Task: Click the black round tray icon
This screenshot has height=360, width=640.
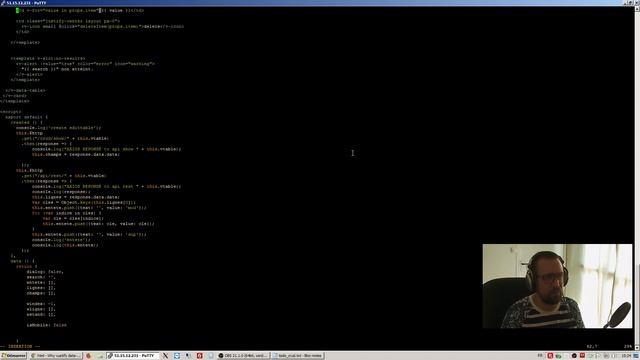Action: (574, 356)
